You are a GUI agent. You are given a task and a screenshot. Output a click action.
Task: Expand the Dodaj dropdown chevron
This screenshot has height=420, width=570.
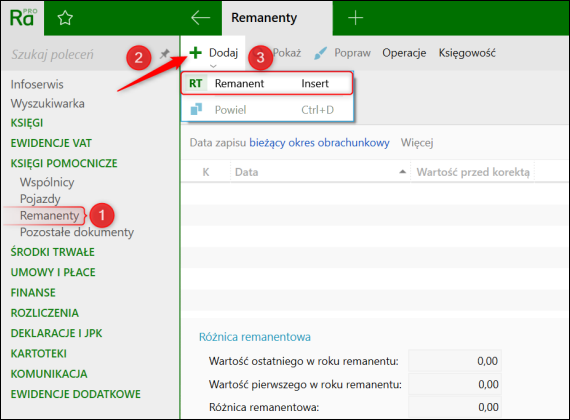(x=213, y=66)
